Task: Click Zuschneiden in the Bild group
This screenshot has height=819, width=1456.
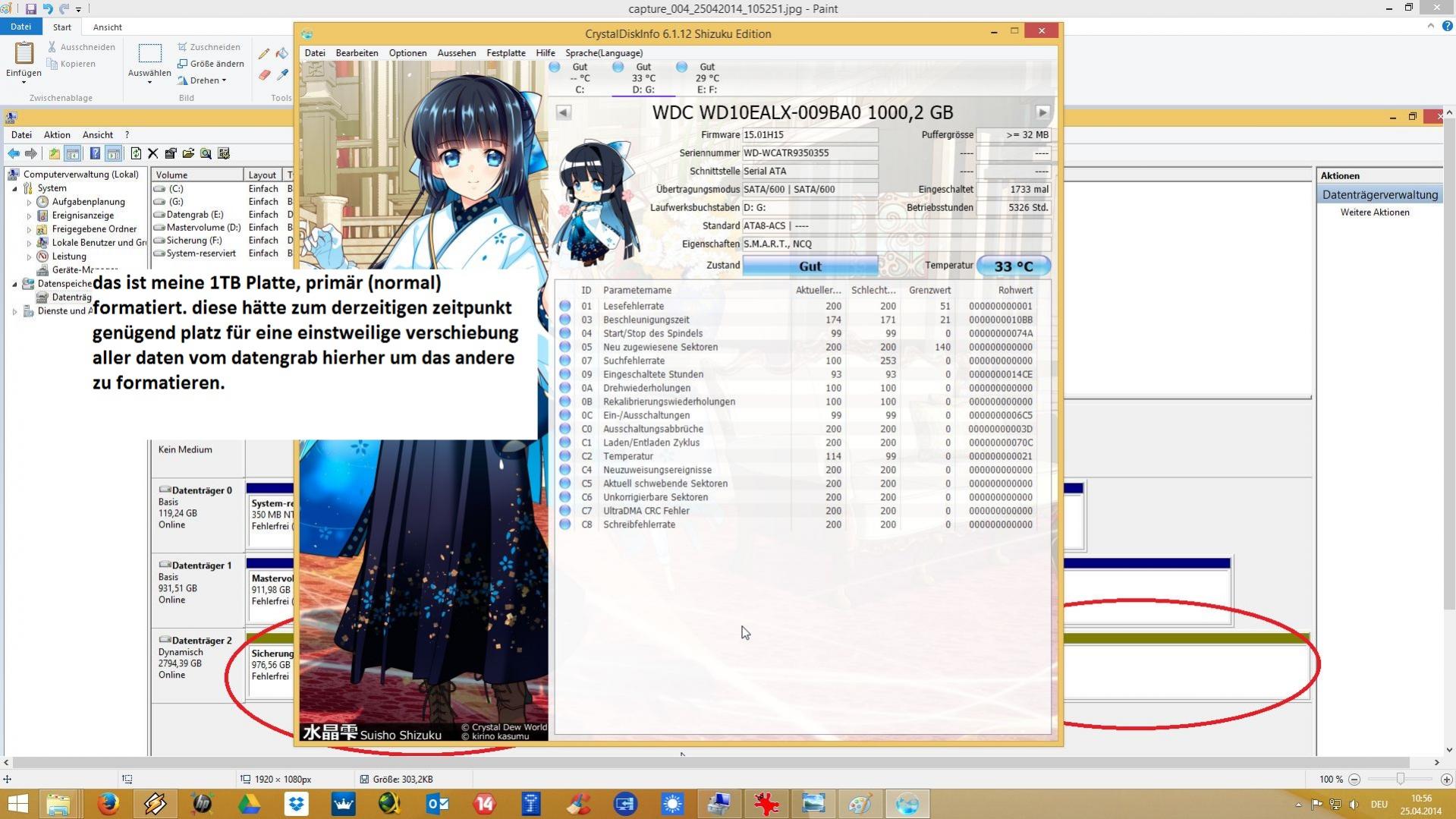Action: coord(209,47)
